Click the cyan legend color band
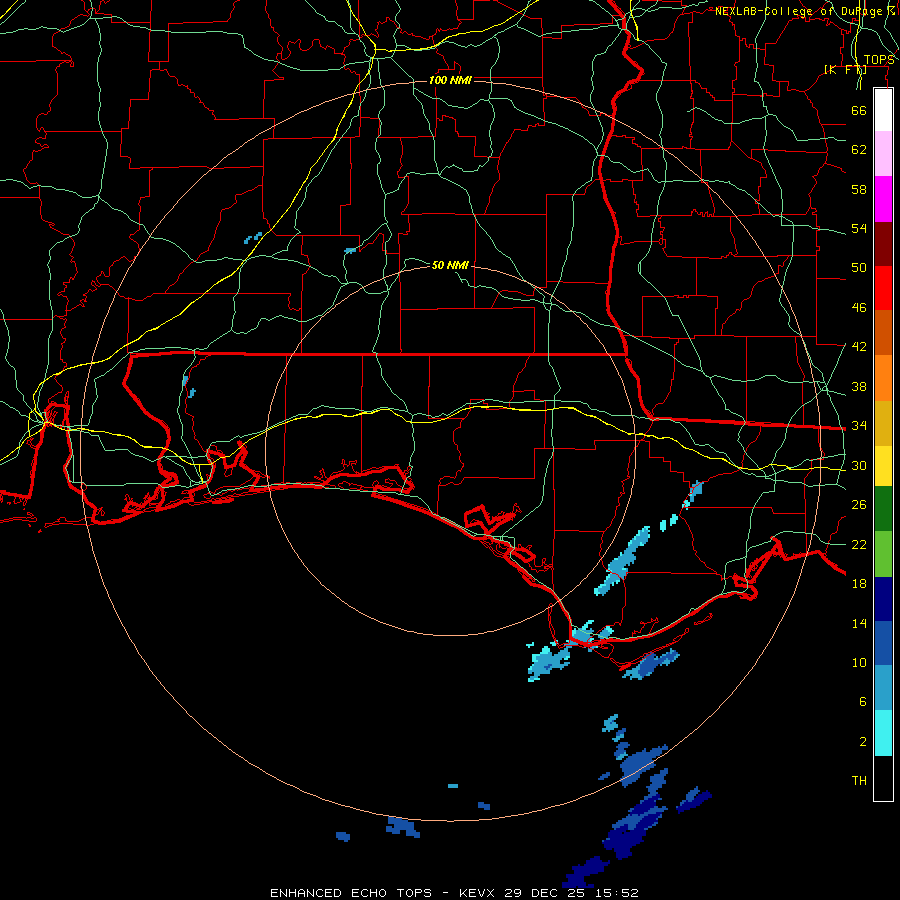Screen dimensions: 900x900 coord(883,733)
